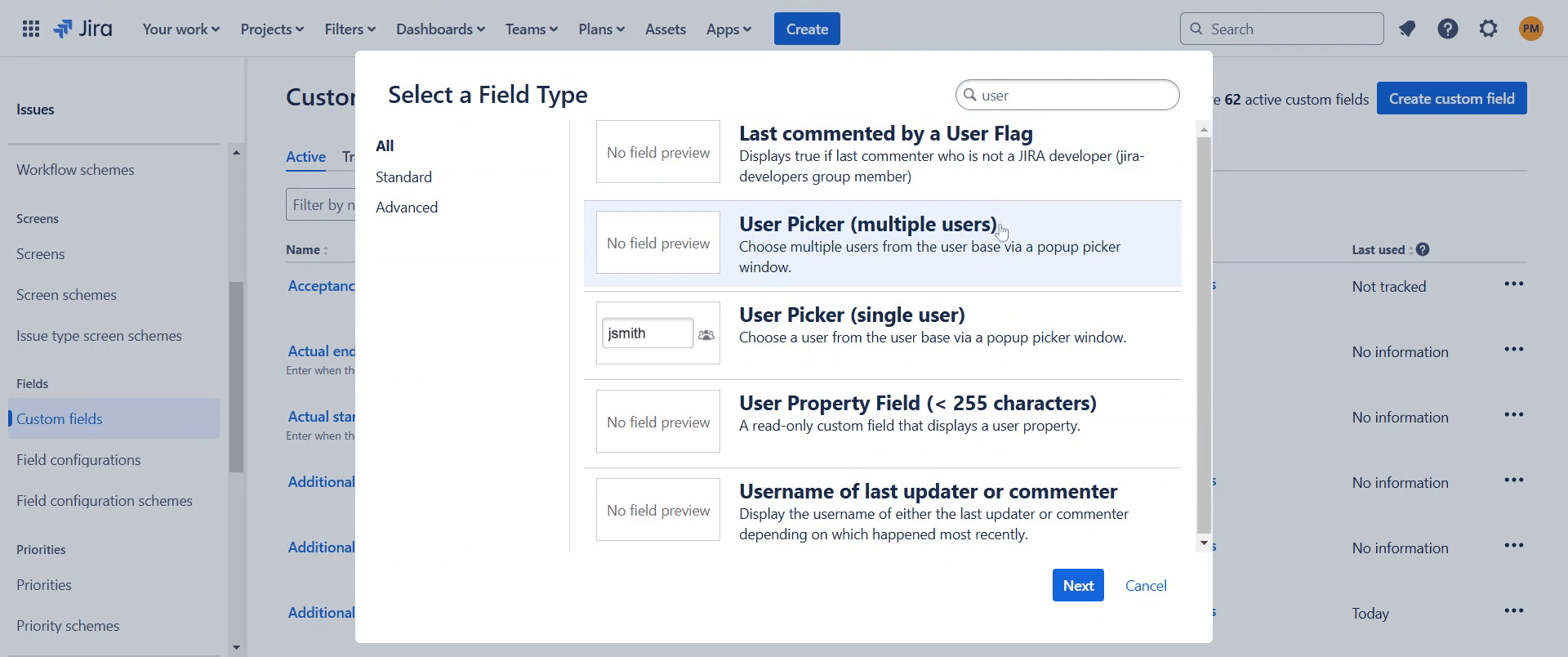1568x657 pixels.
Task: Open Custom fields in sidebar
Action: (114, 418)
